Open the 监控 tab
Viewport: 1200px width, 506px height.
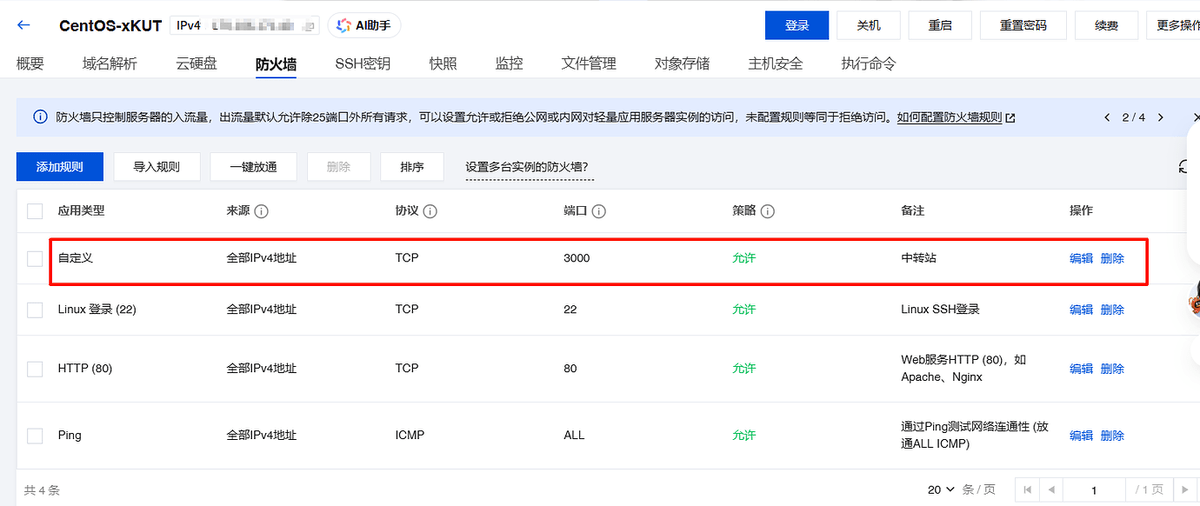[509, 63]
